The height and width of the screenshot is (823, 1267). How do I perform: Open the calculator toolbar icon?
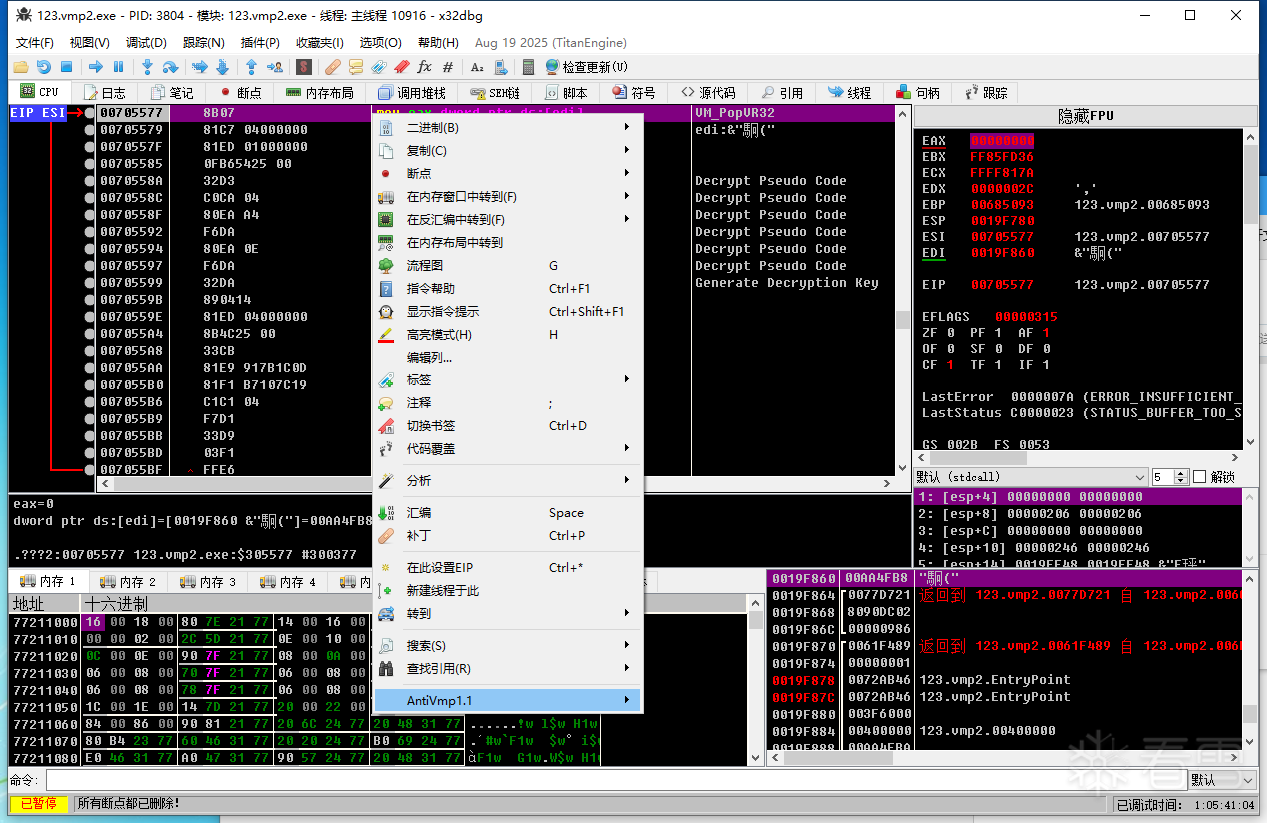[529, 67]
